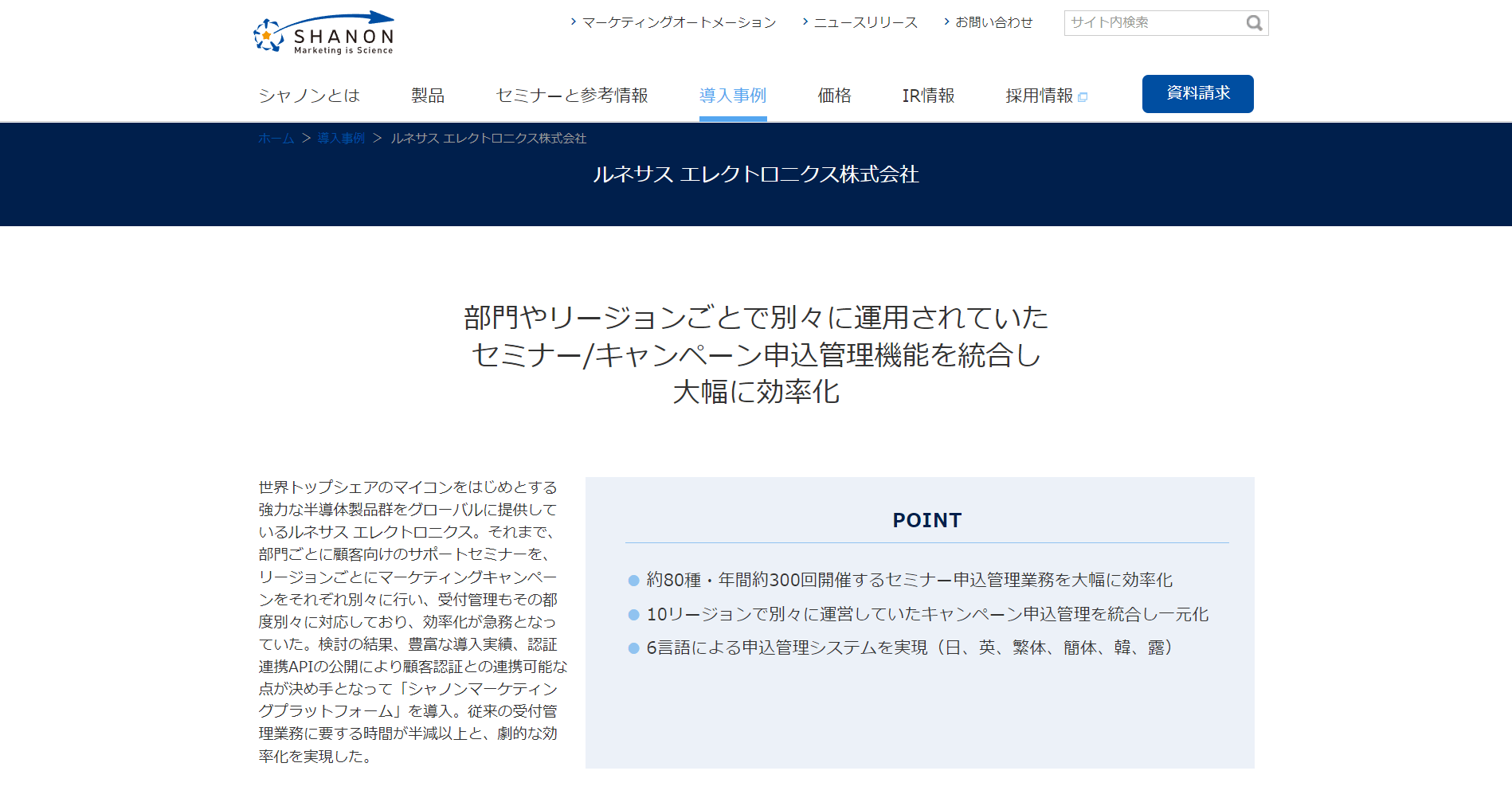Screen dimensions: 1512x806
Task: Click the chevron before マーケティングオートメーション
Action: 573,22
